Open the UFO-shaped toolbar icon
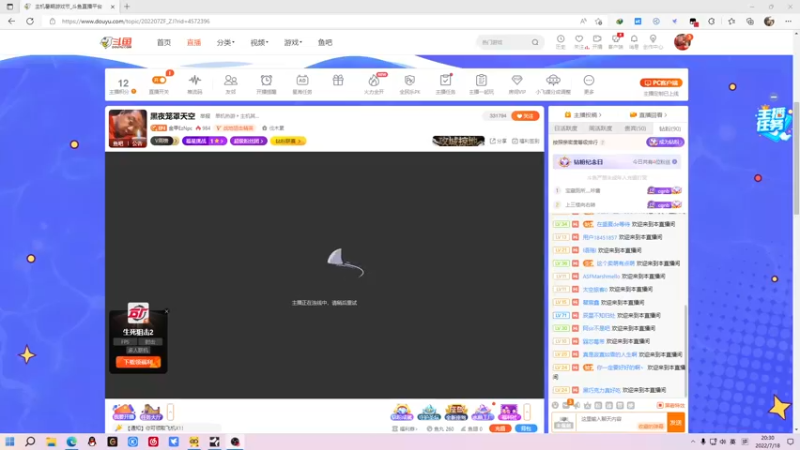The width and height of the screenshot is (800, 450). pyautogui.click(x=553, y=80)
